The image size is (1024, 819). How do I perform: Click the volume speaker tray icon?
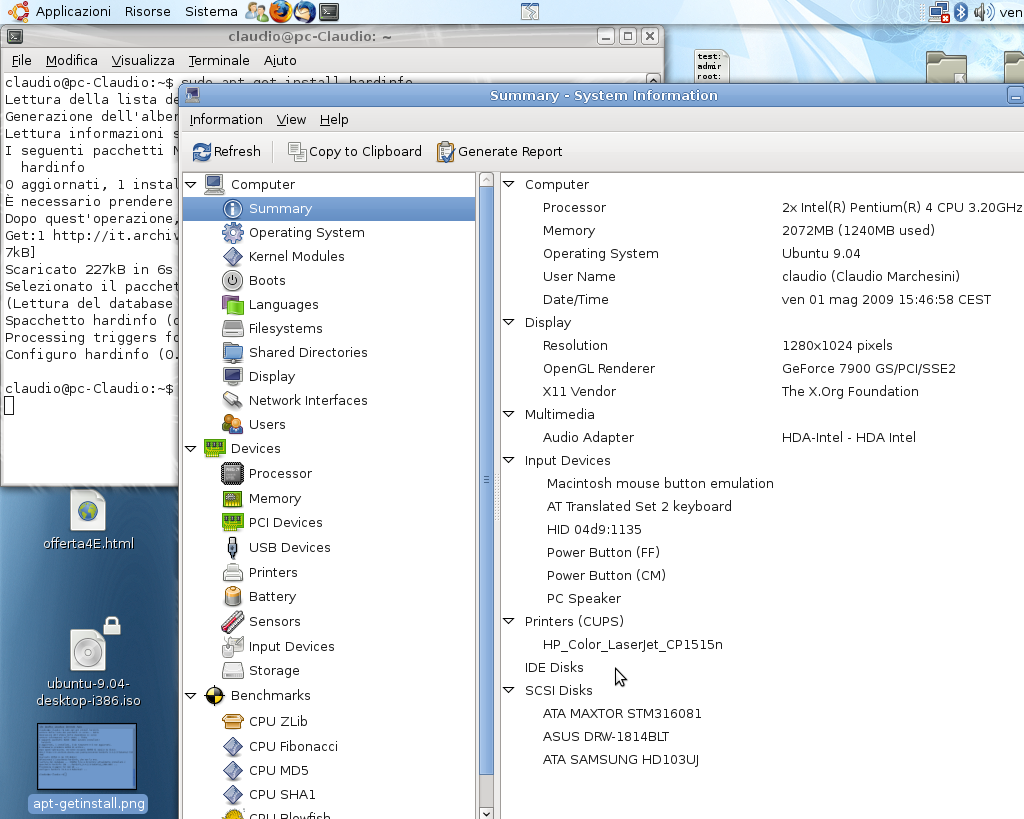pyautogui.click(x=983, y=12)
